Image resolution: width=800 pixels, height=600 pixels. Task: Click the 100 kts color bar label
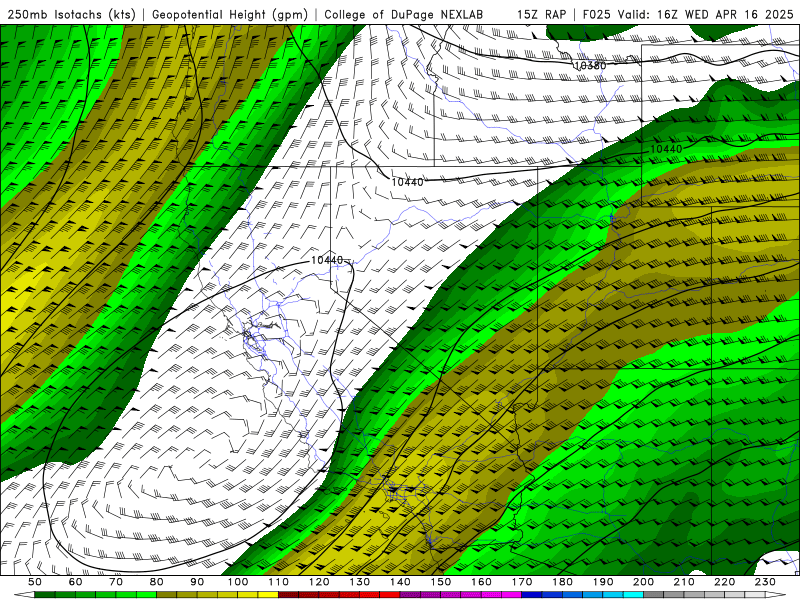coord(238,582)
